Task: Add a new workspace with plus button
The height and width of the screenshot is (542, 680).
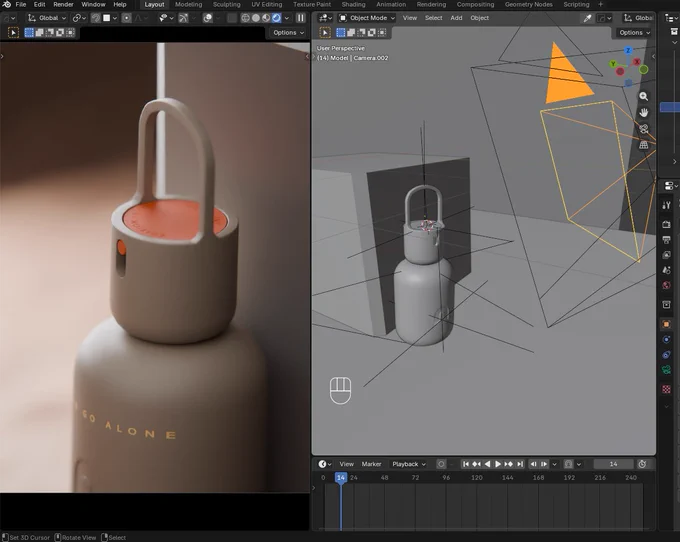Action: pos(601,4)
